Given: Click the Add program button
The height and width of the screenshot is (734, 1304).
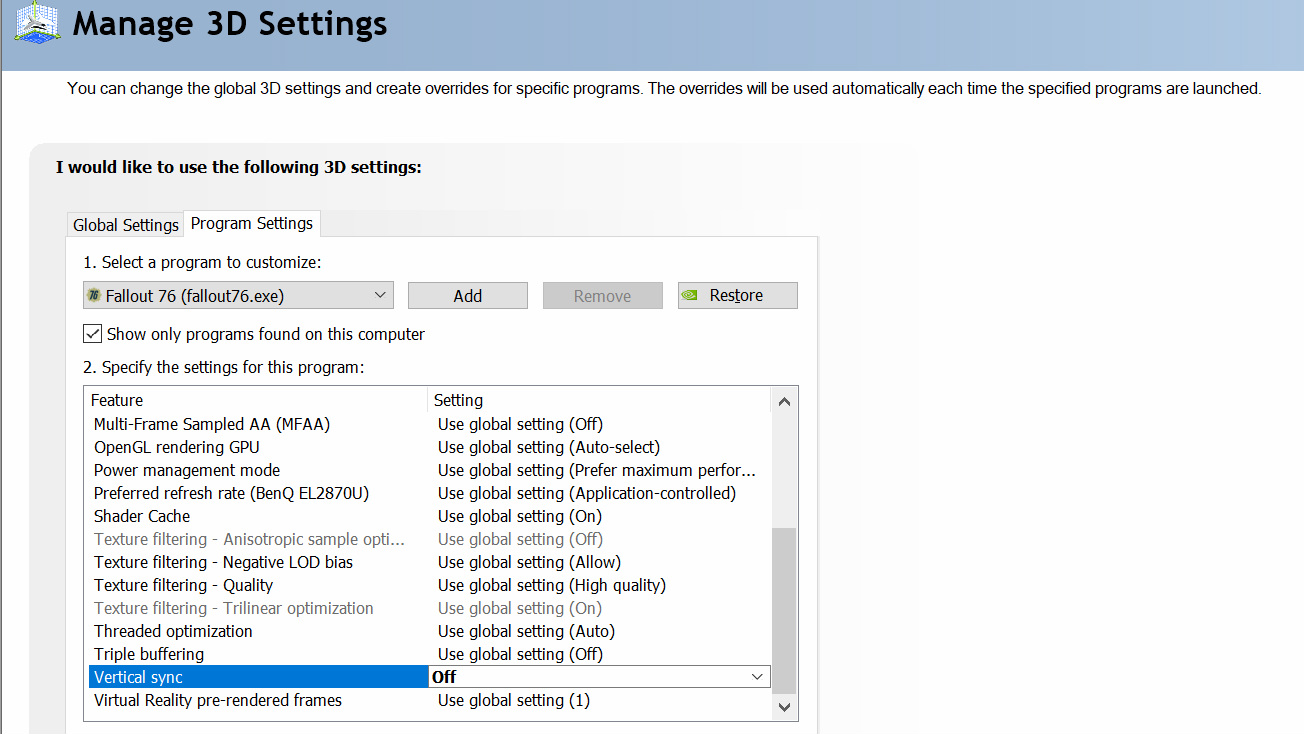Looking at the screenshot, I should pyautogui.click(x=467, y=296).
